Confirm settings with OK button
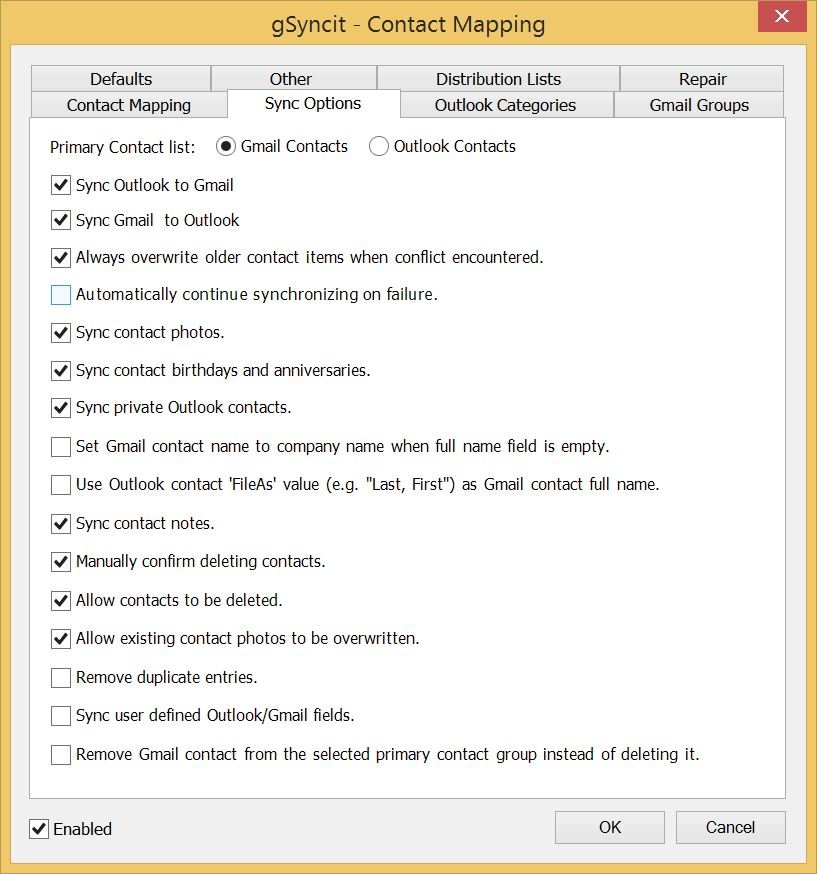817x874 pixels. 610,827
